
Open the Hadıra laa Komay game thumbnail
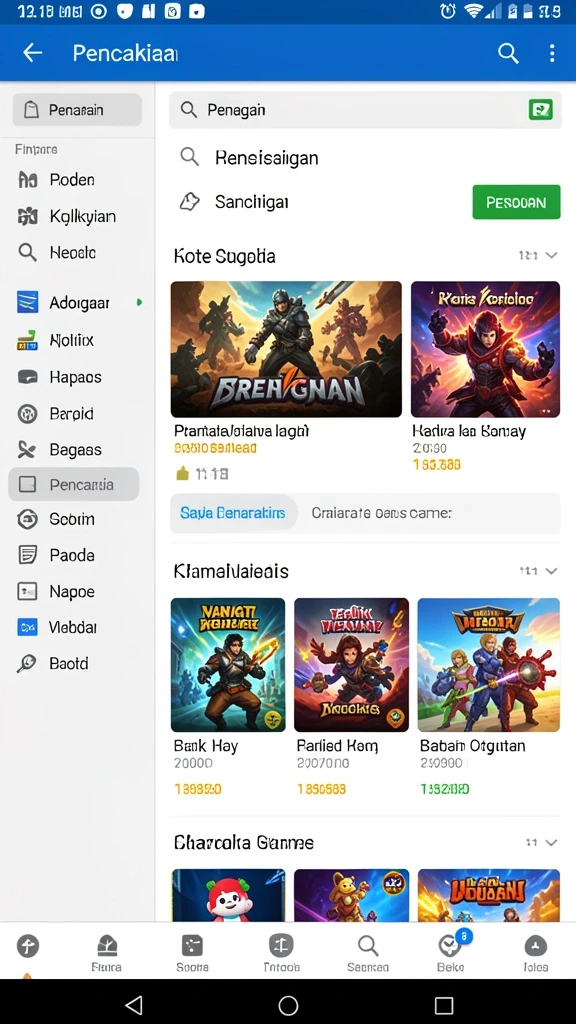pyautogui.click(x=485, y=349)
